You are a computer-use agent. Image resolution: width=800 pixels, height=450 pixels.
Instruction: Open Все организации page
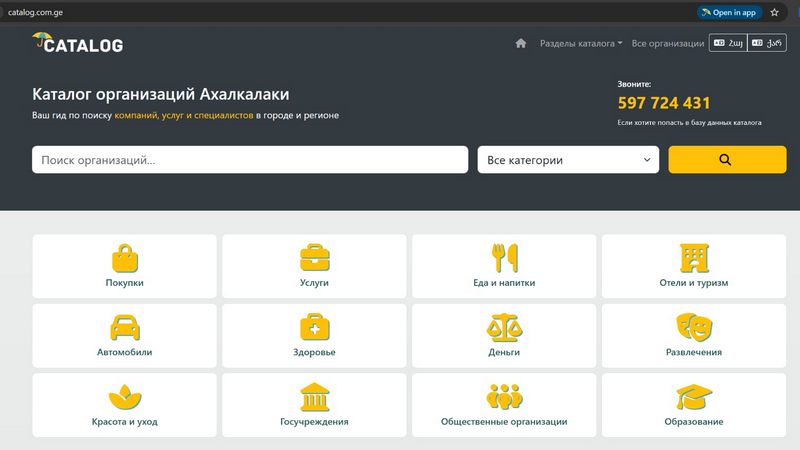667,43
